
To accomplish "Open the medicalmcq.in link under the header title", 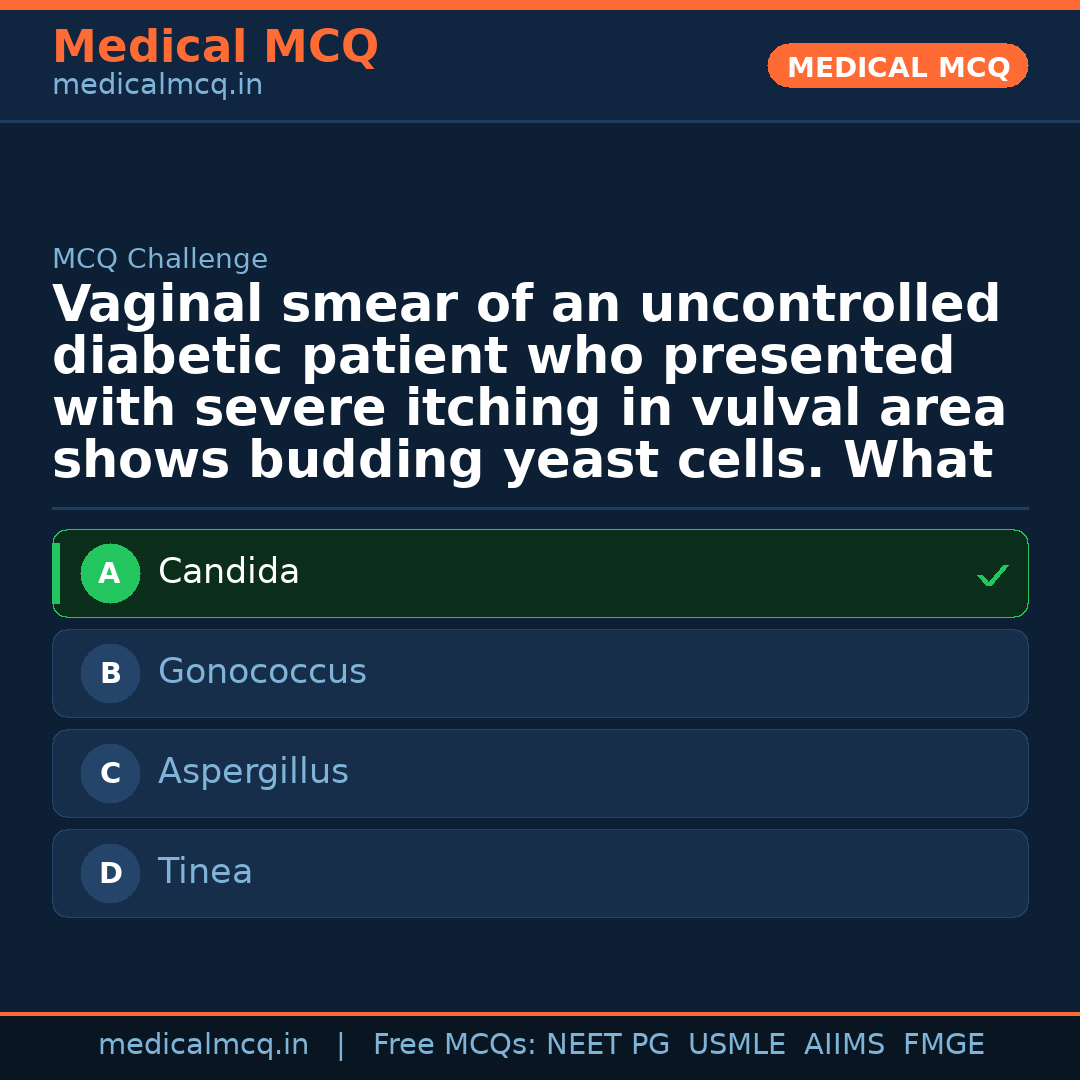I will (157, 86).
